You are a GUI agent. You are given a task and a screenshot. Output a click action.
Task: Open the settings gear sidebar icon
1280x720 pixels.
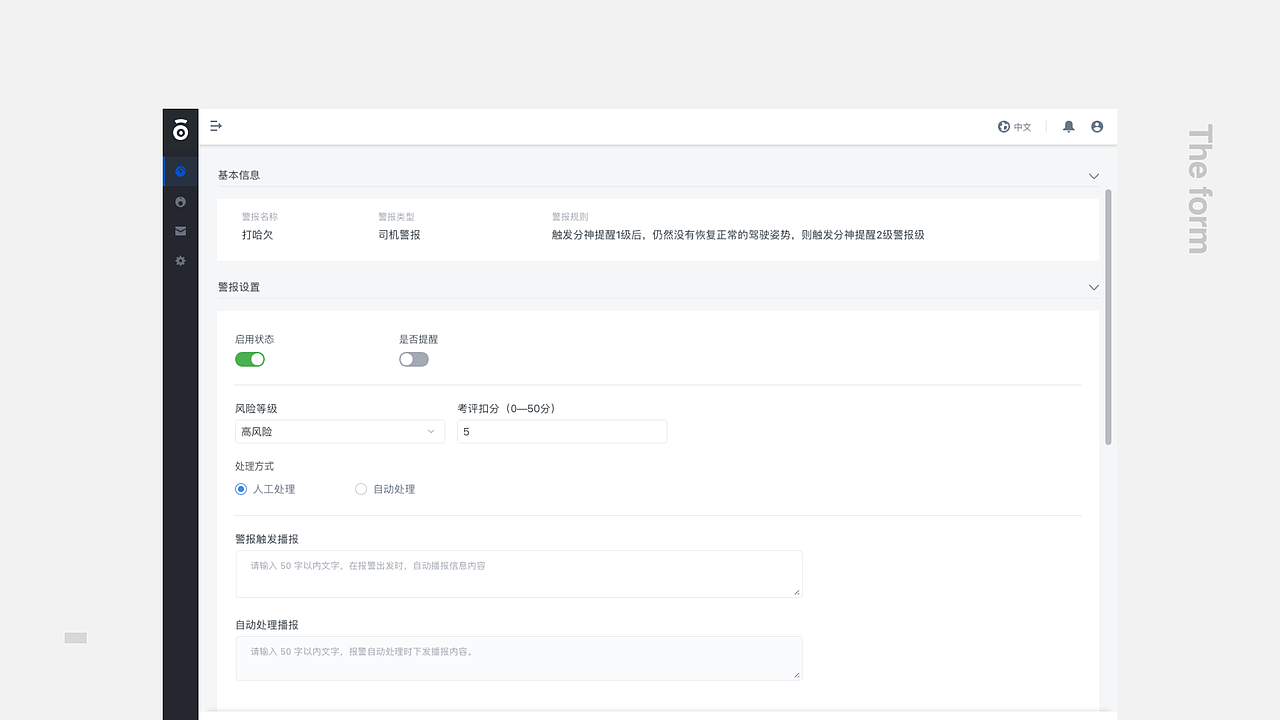(181, 261)
